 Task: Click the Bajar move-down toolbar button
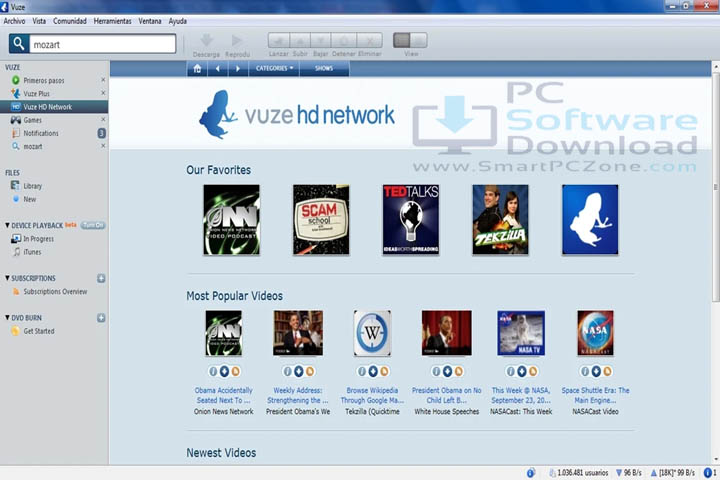321,40
